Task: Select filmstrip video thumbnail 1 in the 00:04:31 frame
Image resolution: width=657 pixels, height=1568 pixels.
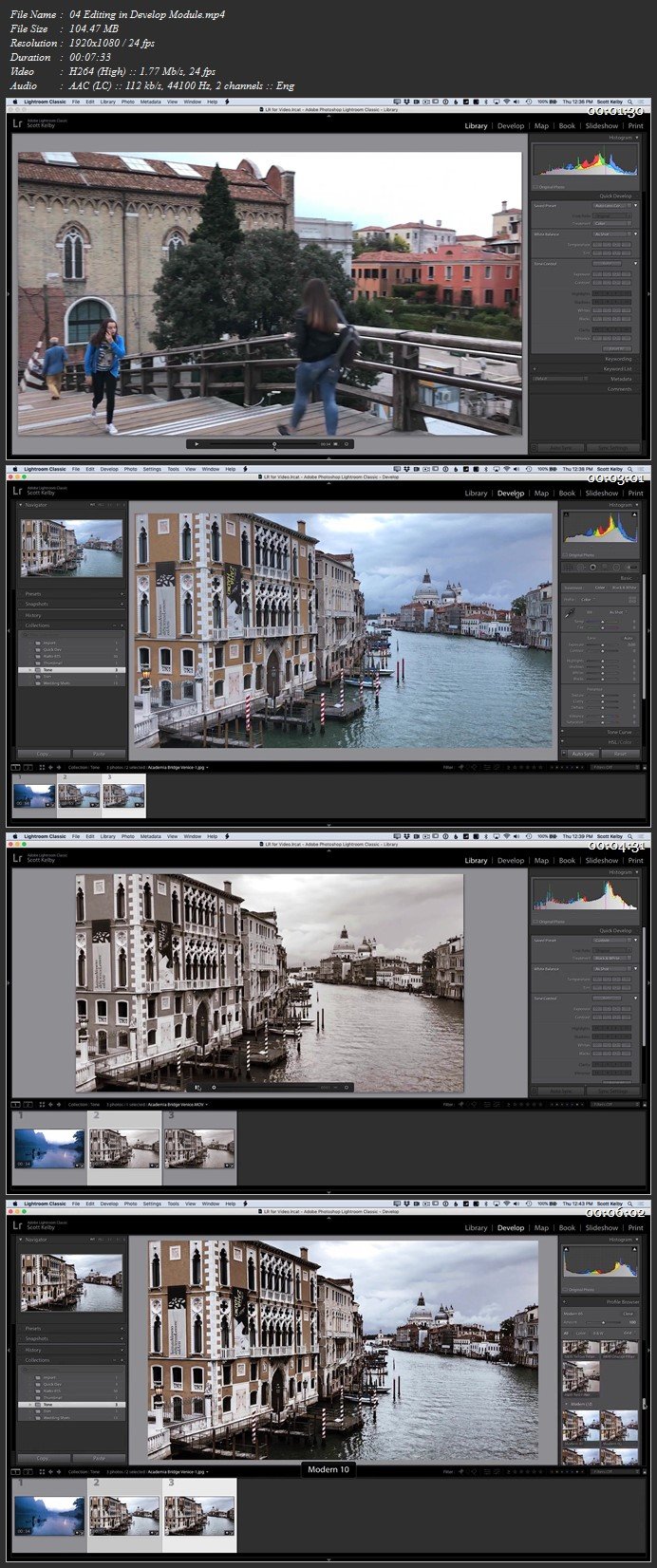Action: pos(48,1148)
